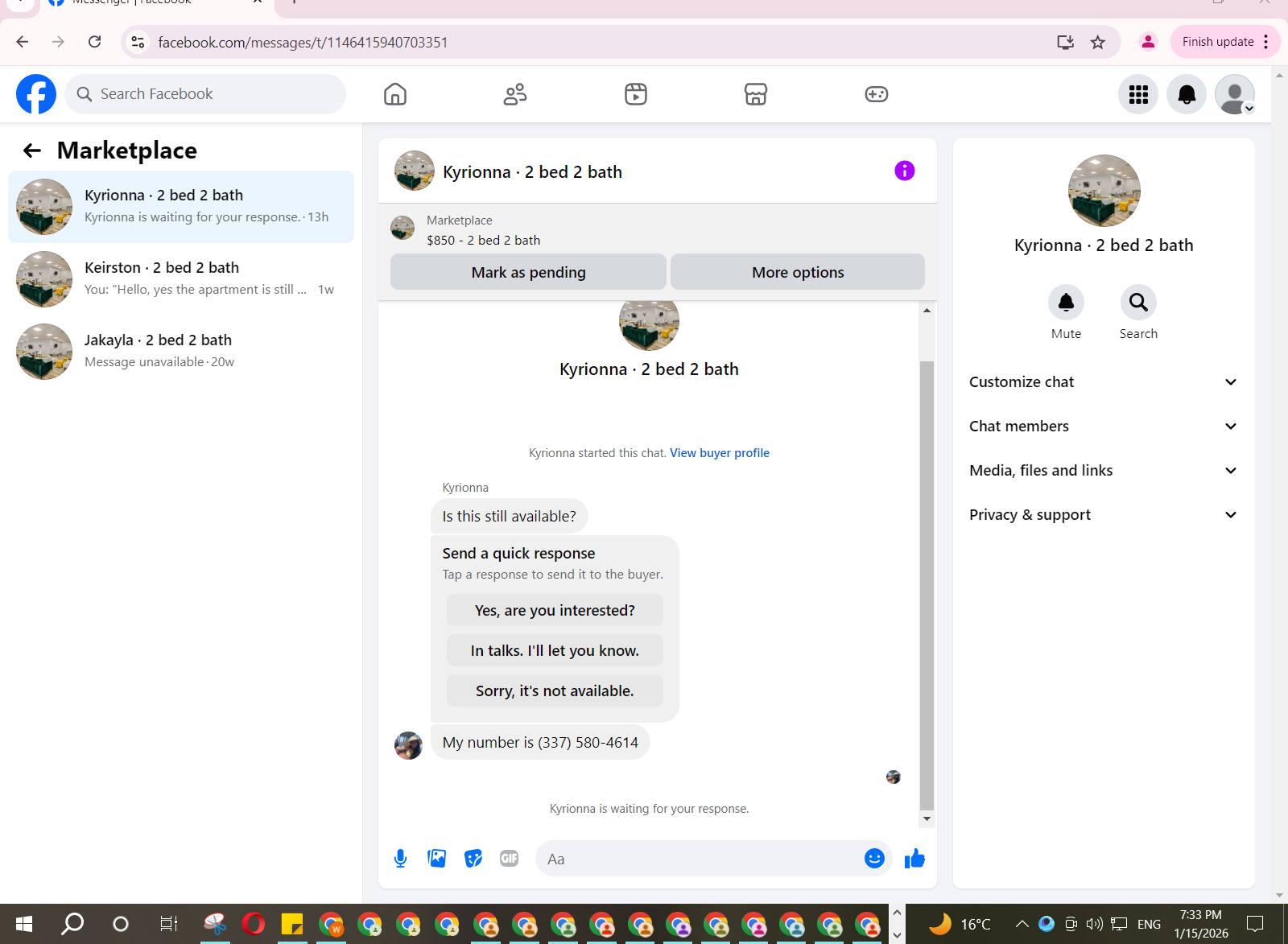Open Gaming controller icon in top navigation
This screenshot has width=1288, height=944.
876,94
